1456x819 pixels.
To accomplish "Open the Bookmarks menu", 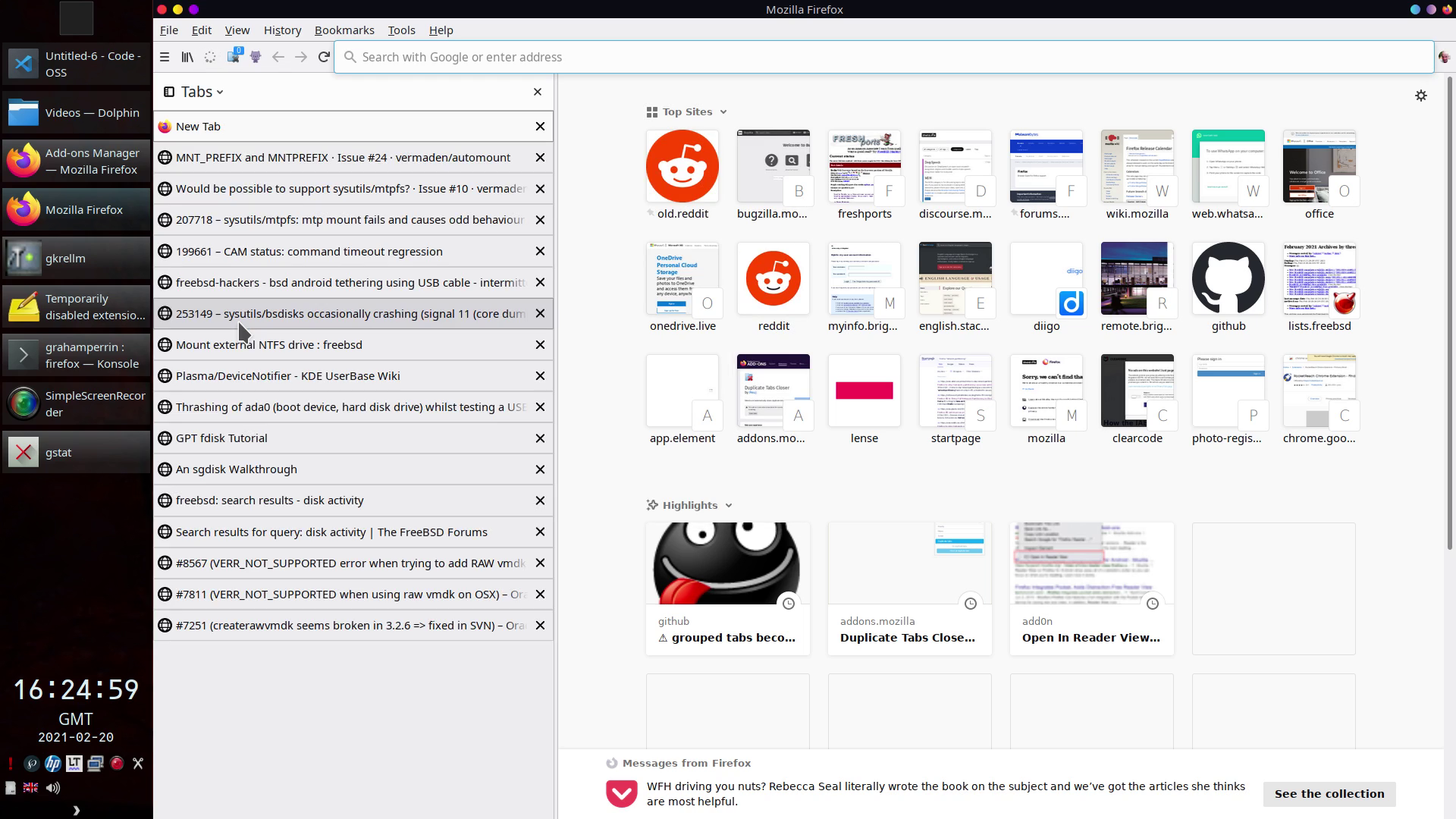I will [x=344, y=30].
